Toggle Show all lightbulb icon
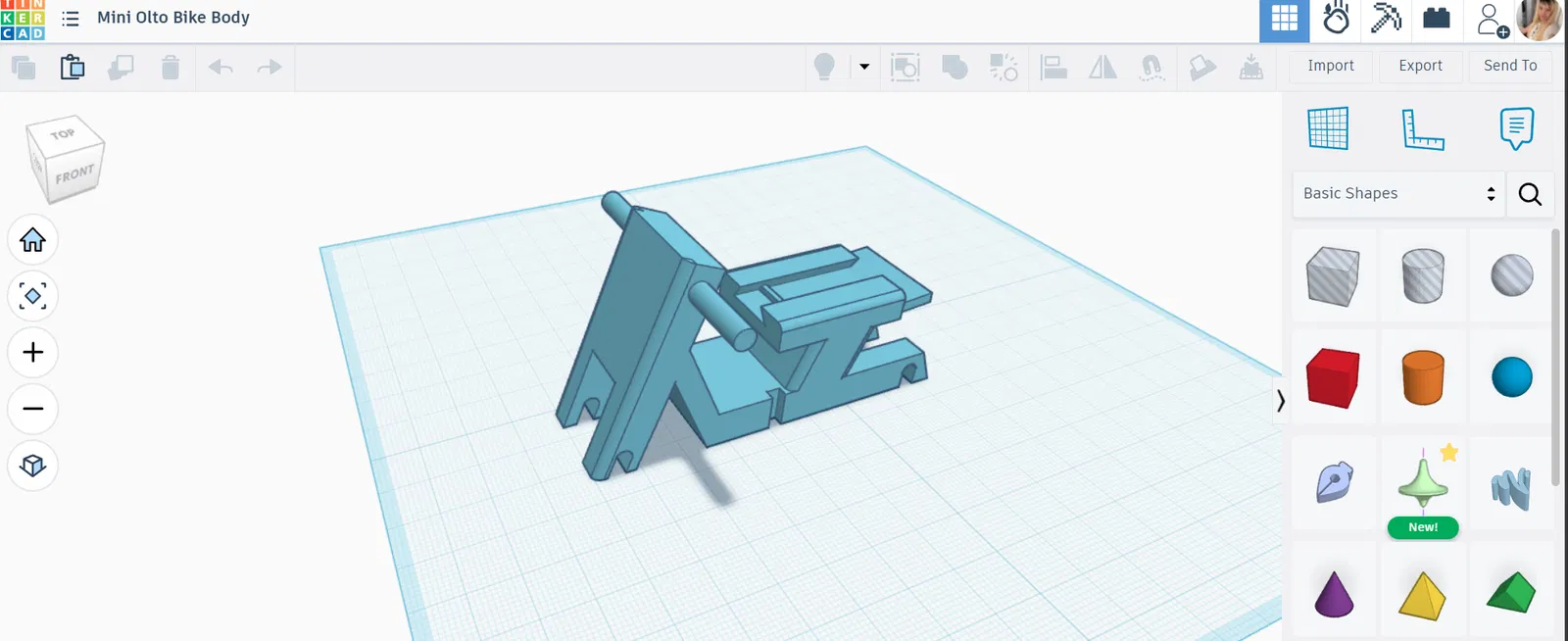The image size is (1568, 641). coord(825,67)
